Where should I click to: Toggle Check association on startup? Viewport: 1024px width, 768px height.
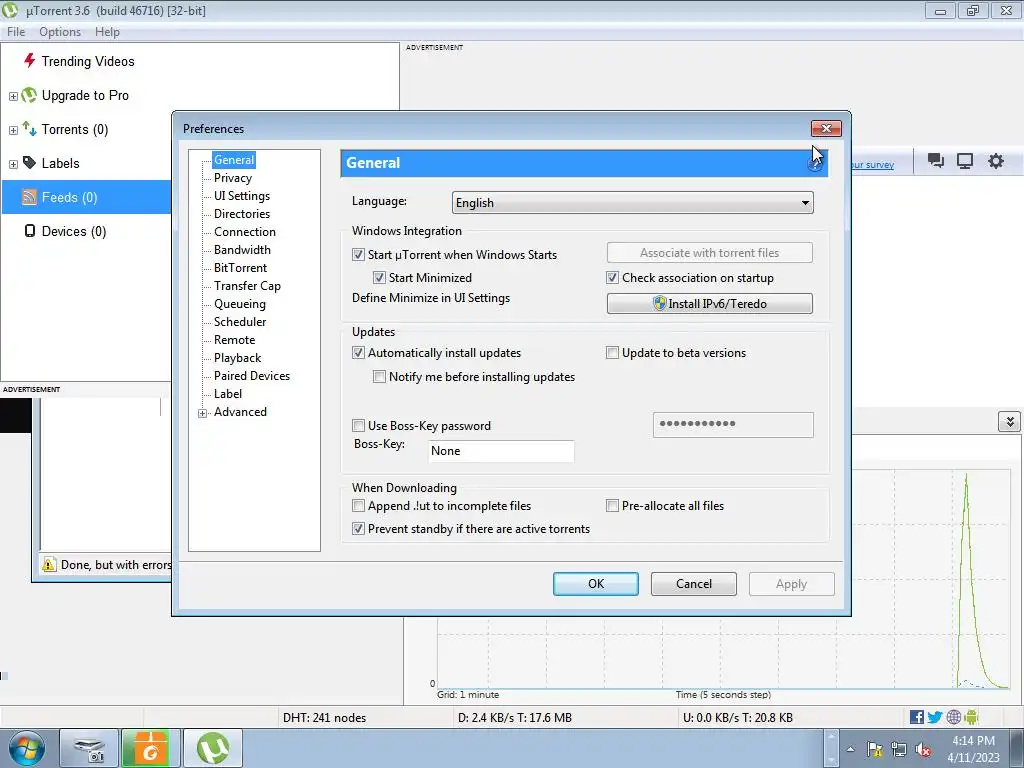click(612, 278)
